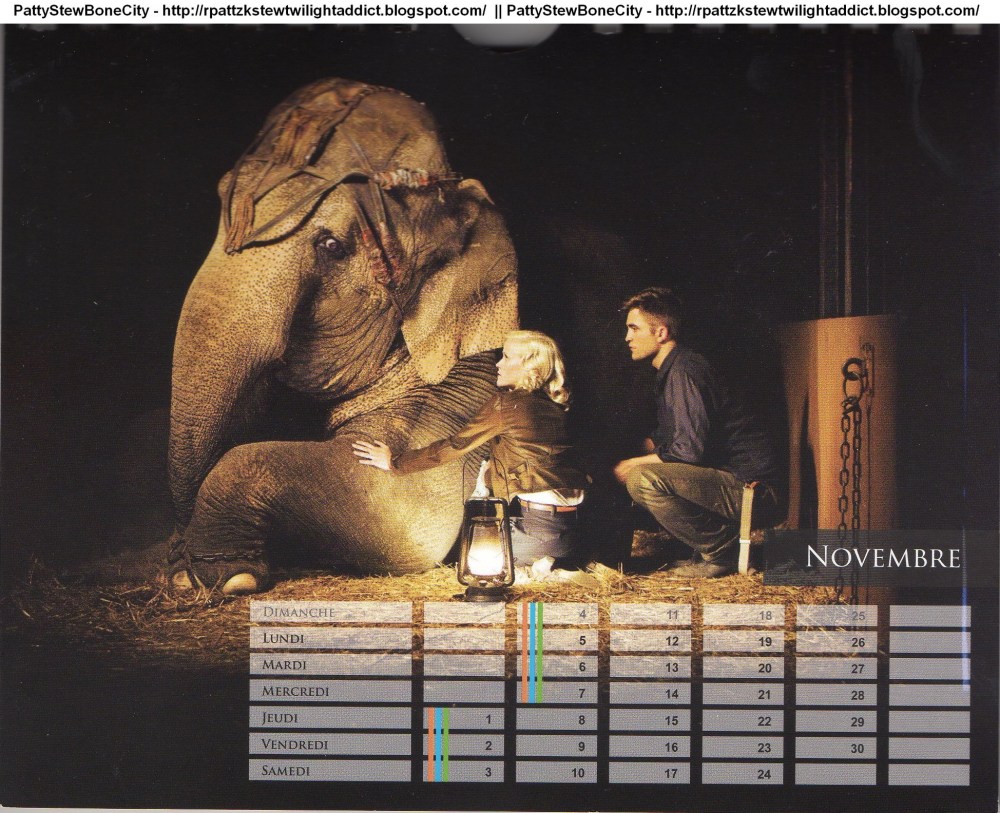Click date 26 in the calendar
1000x813 pixels.
pos(836,642)
